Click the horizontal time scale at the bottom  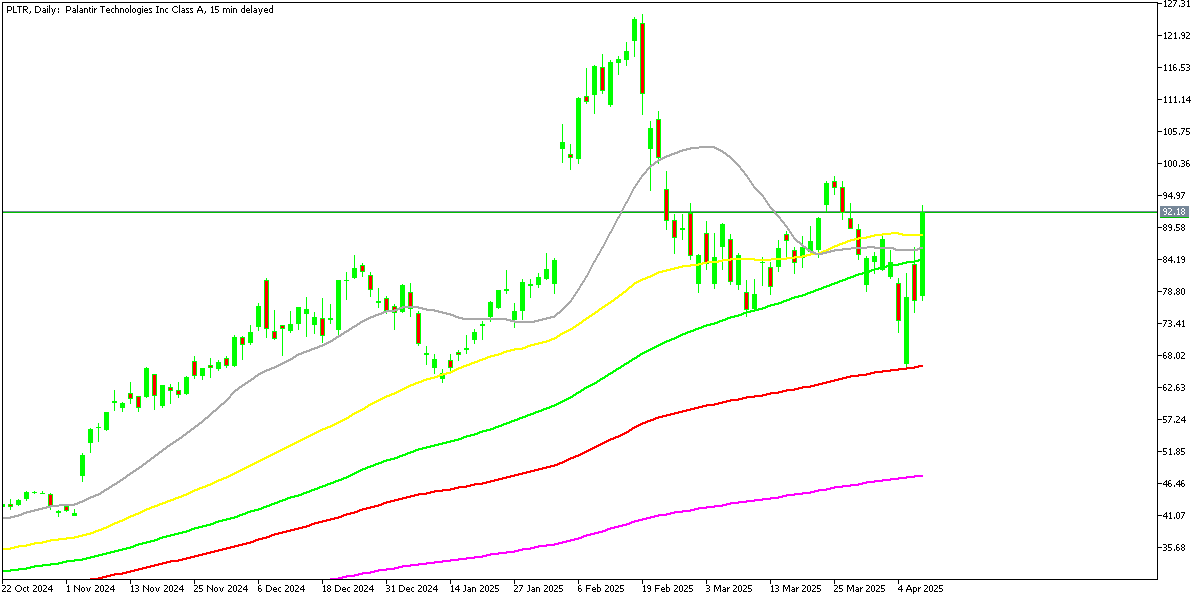tap(500, 586)
